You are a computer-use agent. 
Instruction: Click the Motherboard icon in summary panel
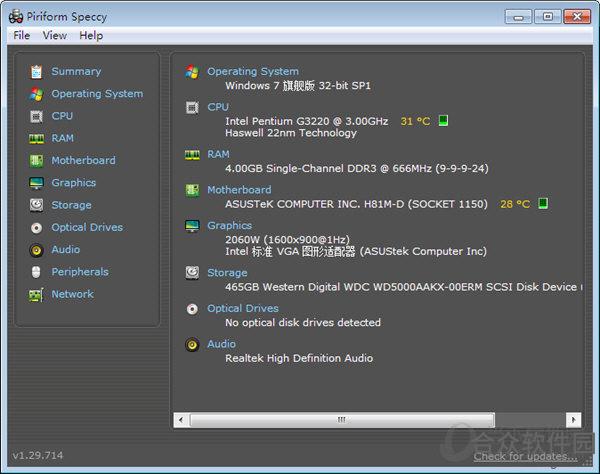pyautogui.click(x=192, y=190)
